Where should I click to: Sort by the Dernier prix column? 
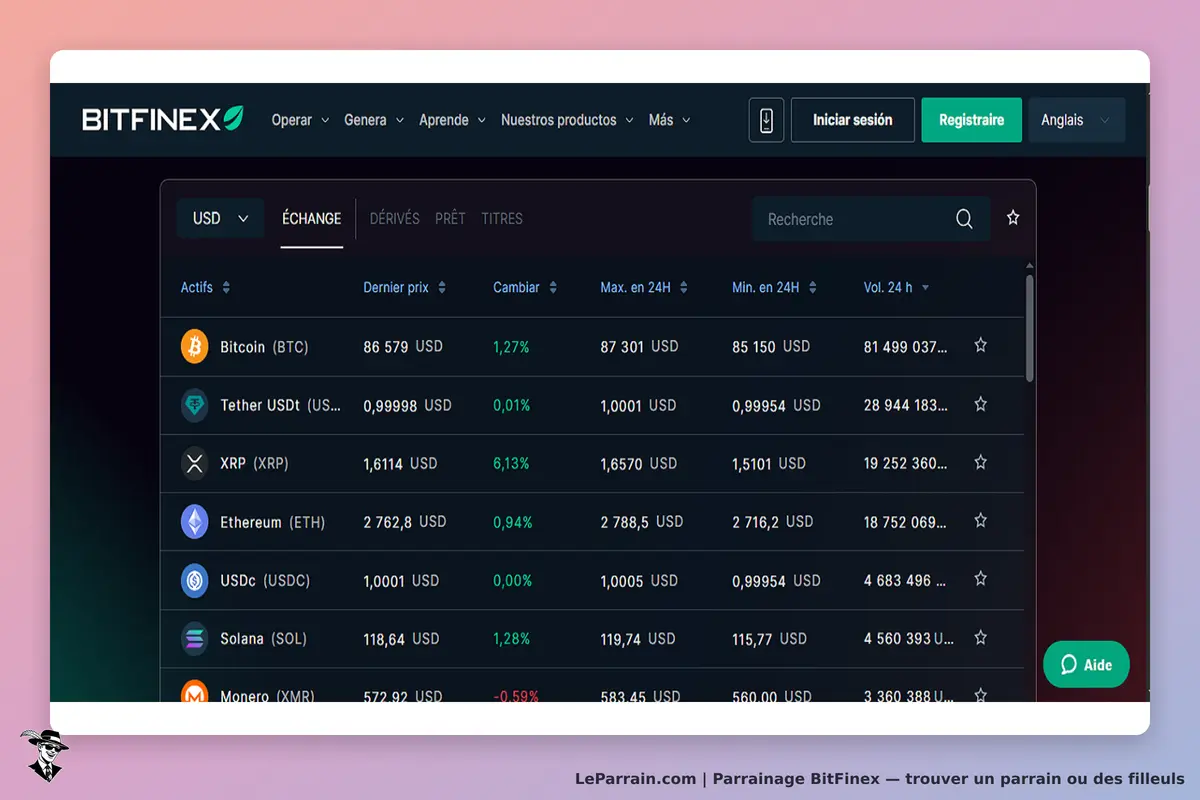tap(405, 287)
